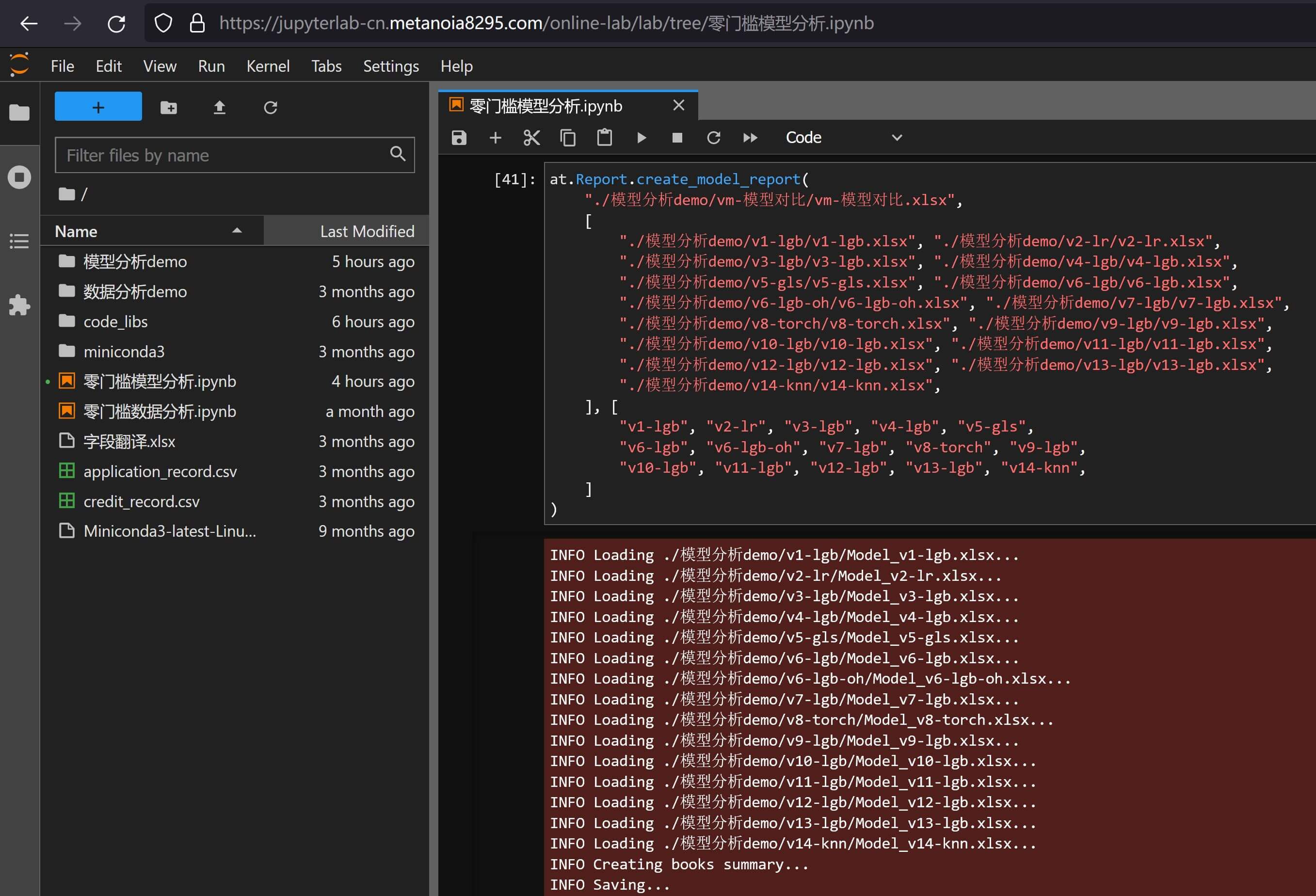Restart kernel and run all cells
Viewport: 1316px width, 896px height.
pos(750,138)
